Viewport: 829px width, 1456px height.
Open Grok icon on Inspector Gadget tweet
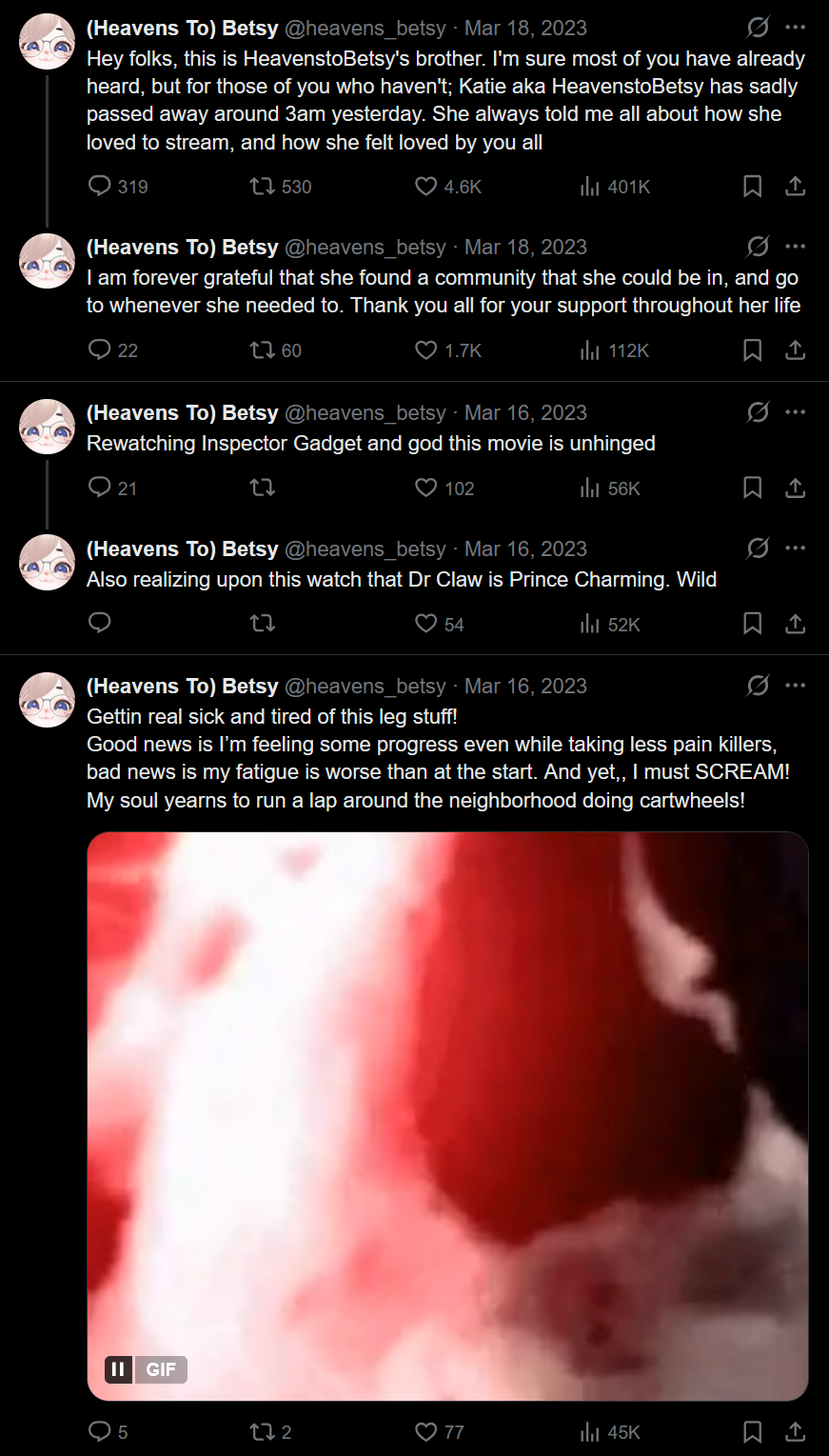click(758, 412)
